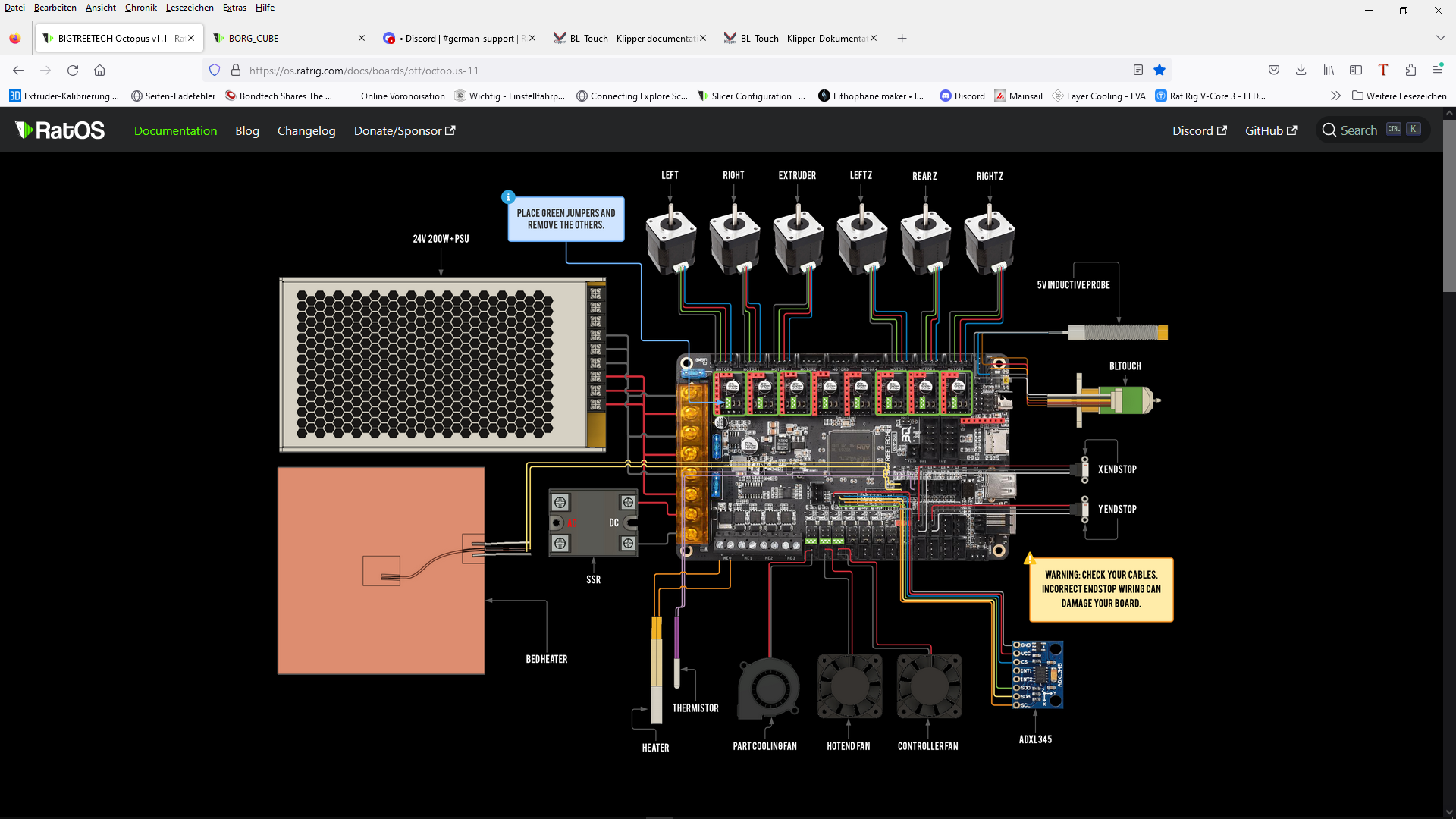Reload the current page
This screenshot has height=819, width=1456.
(72, 70)
